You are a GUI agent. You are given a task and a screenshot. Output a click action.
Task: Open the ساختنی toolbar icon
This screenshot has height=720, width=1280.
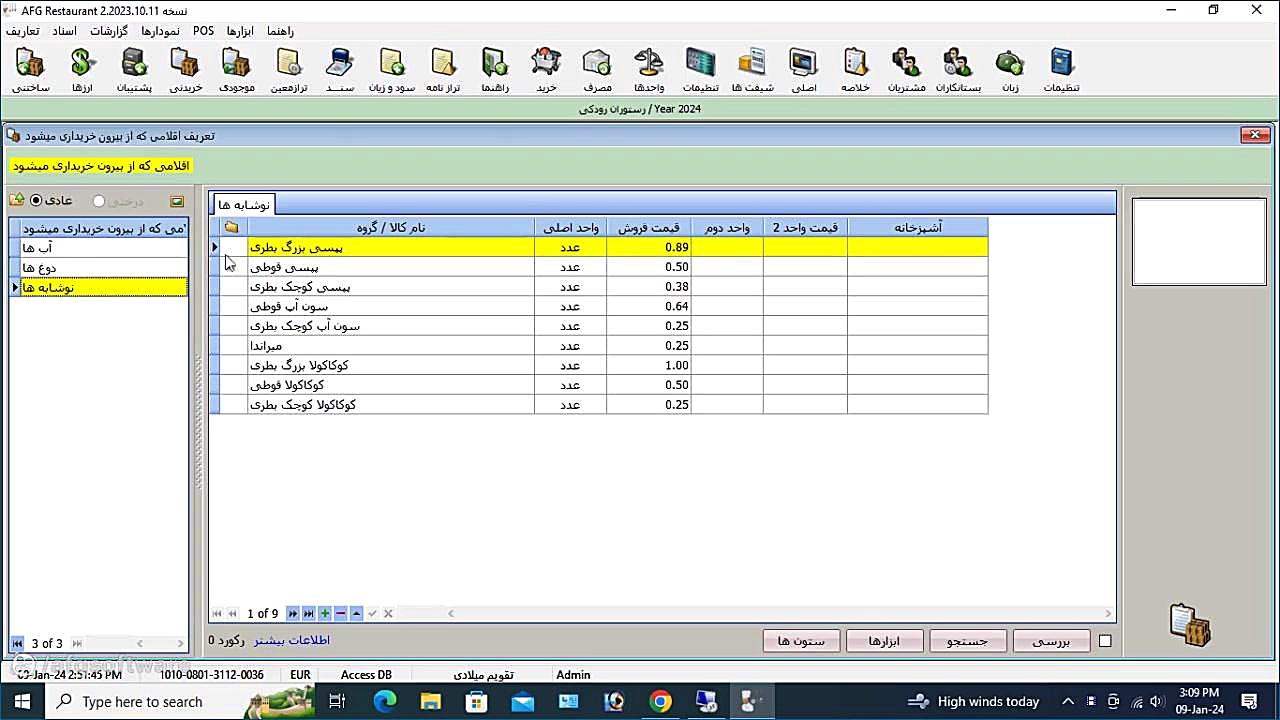point(31,70)
